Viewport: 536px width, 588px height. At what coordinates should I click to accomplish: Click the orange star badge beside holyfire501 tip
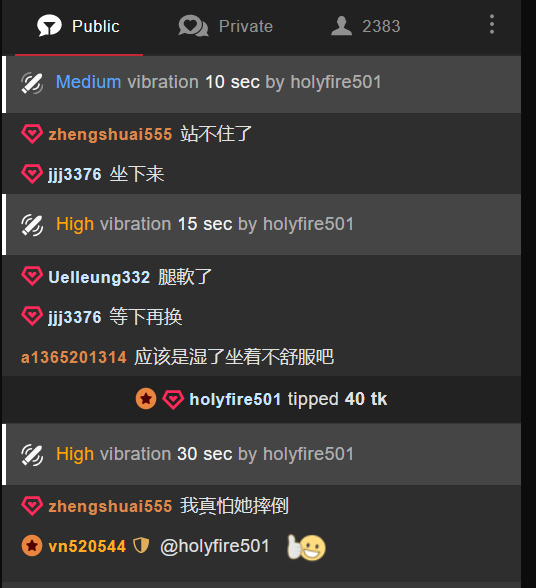point(146,399)
